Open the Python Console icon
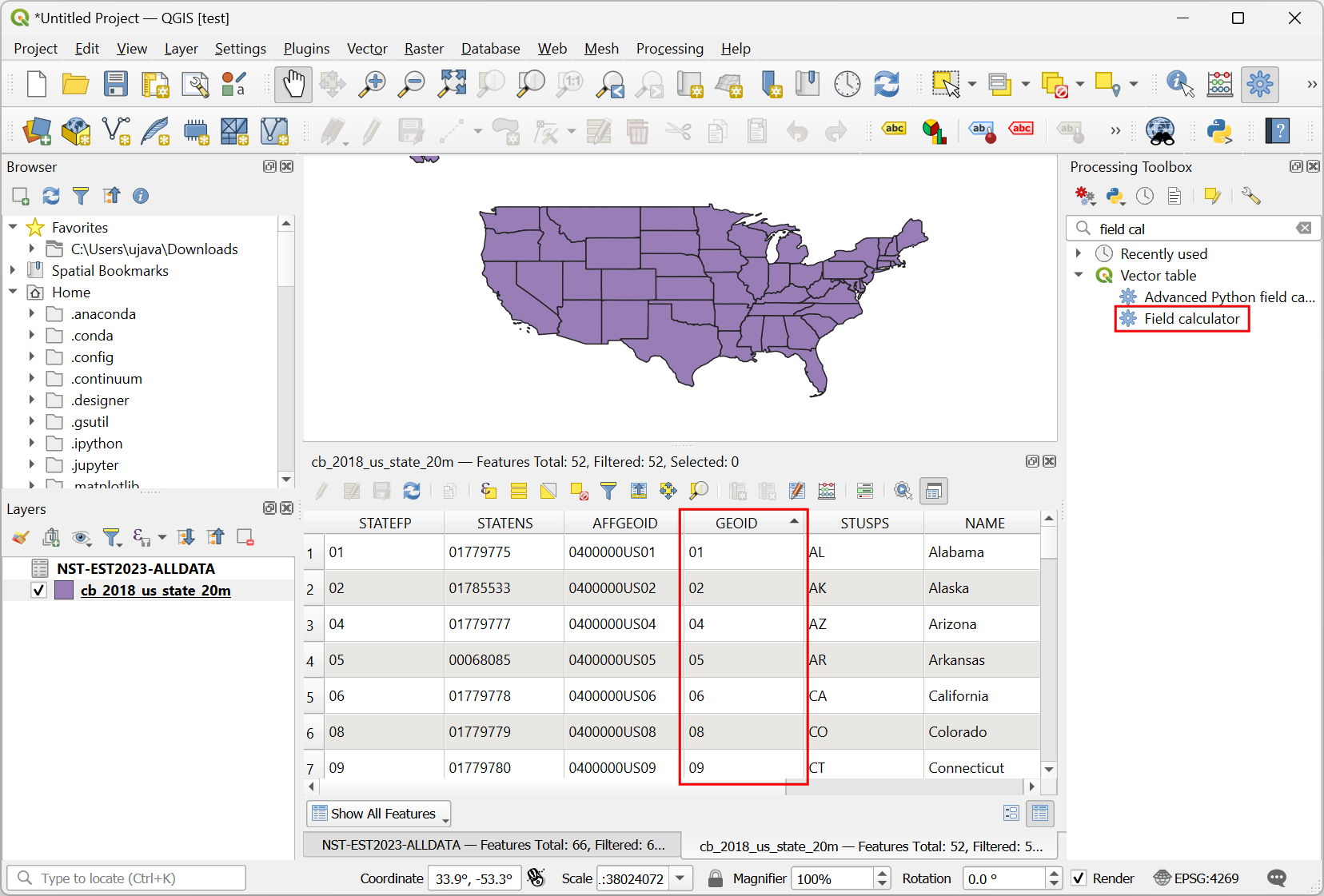 click(x=1219, y=131)
